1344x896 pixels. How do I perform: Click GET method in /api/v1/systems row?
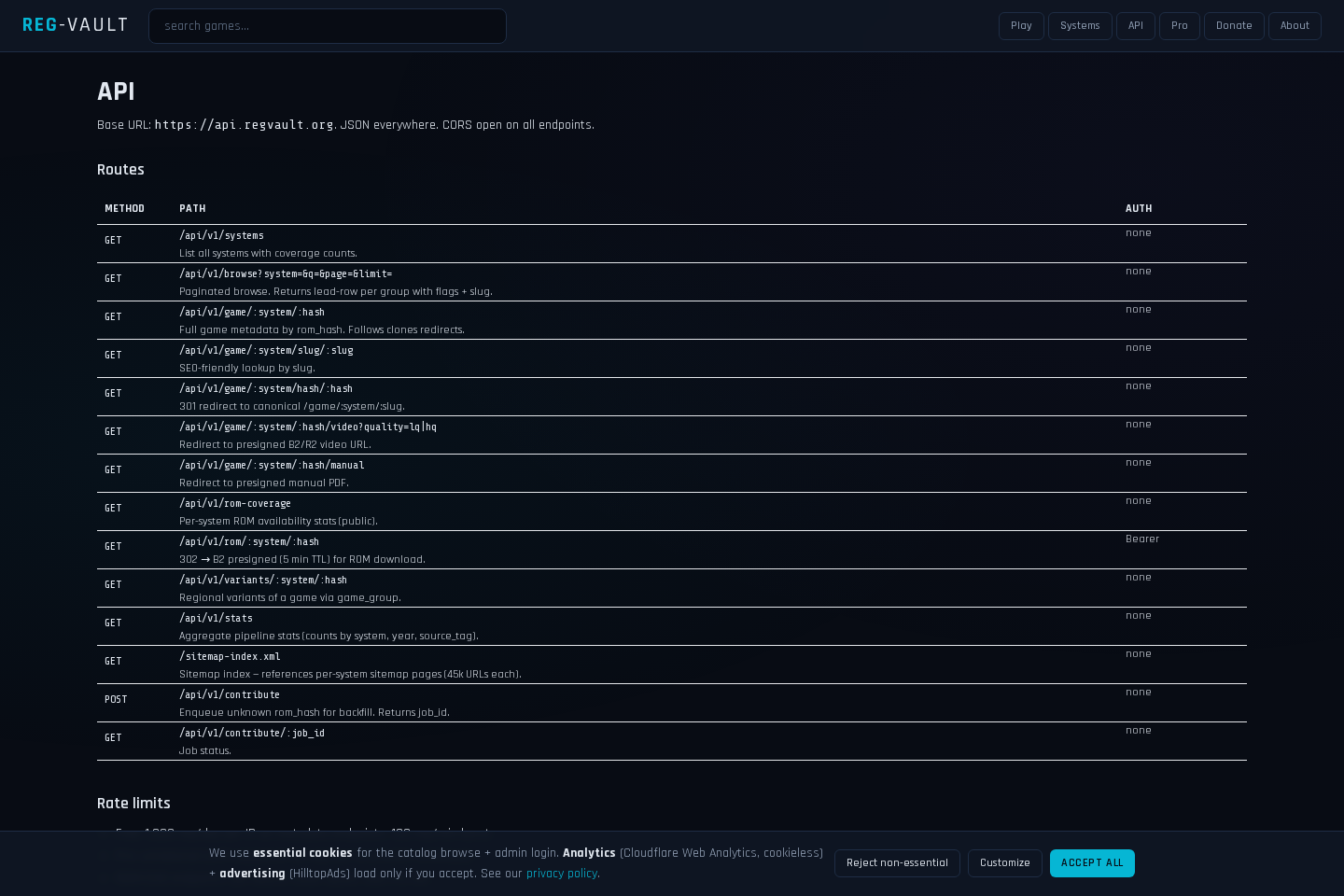click(113, 241)
